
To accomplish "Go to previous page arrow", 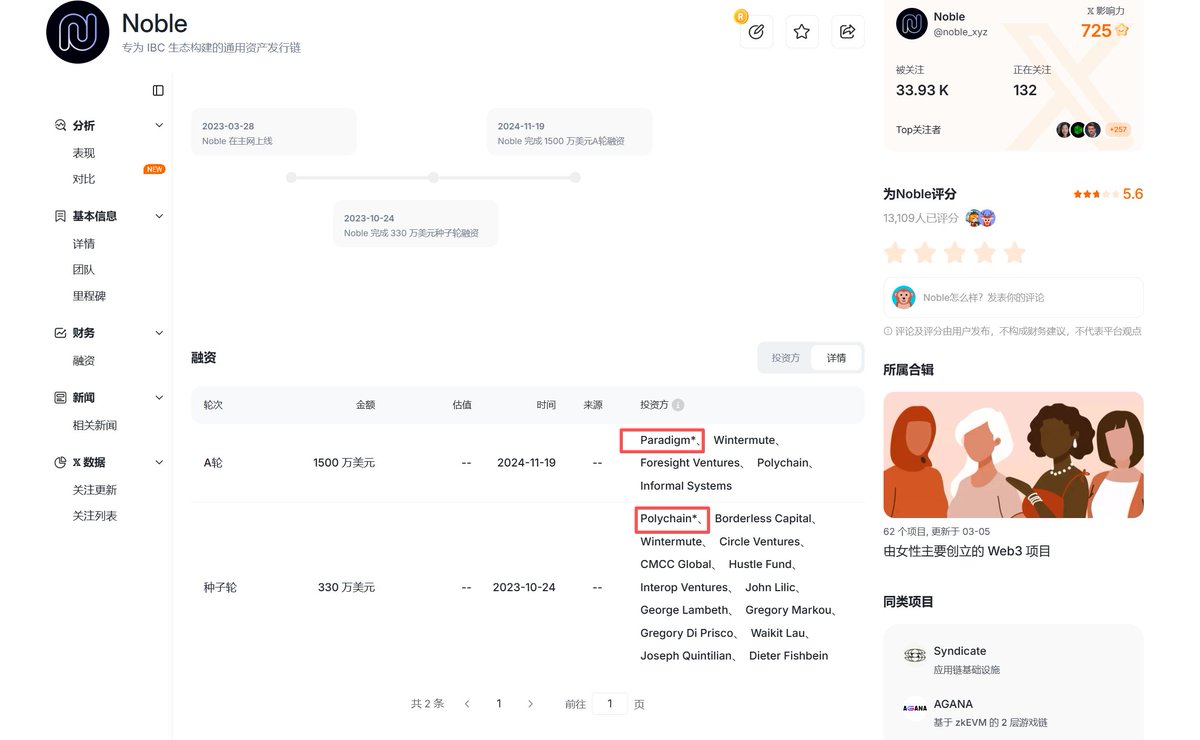I will (467, 704).
